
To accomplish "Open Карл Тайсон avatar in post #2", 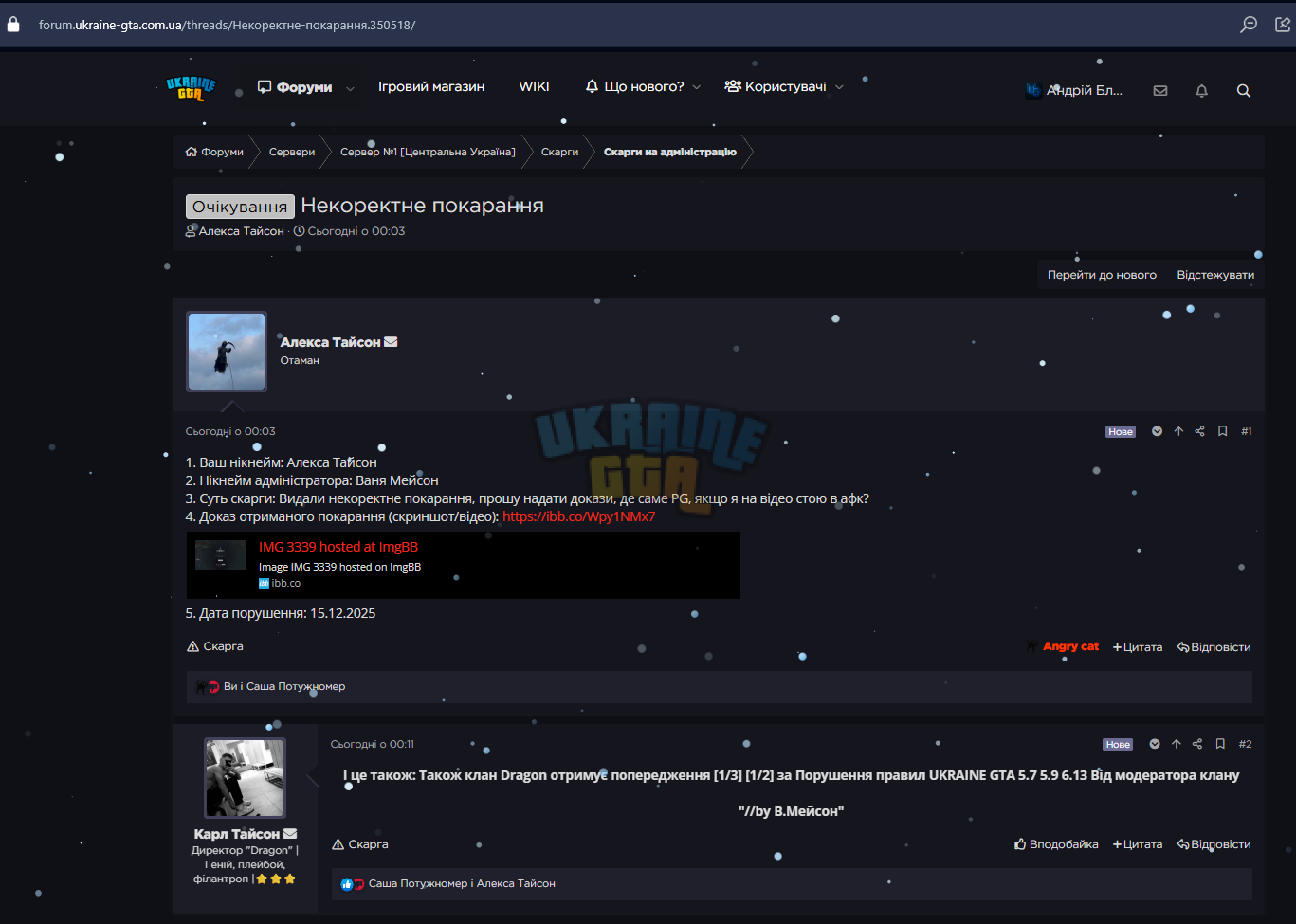I will coord(246,778).
